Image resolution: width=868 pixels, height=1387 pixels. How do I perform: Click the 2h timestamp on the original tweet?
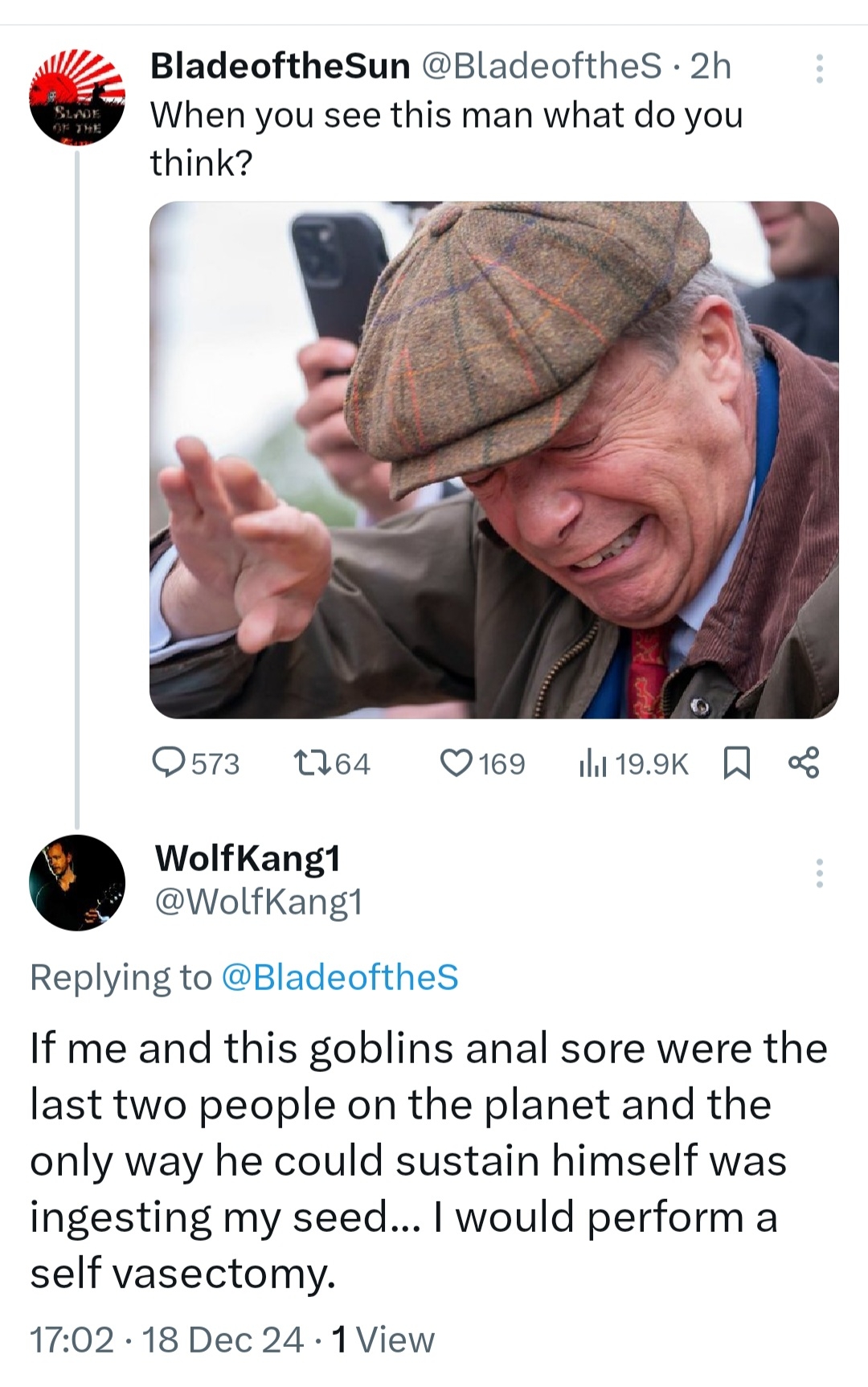point(710,66)
